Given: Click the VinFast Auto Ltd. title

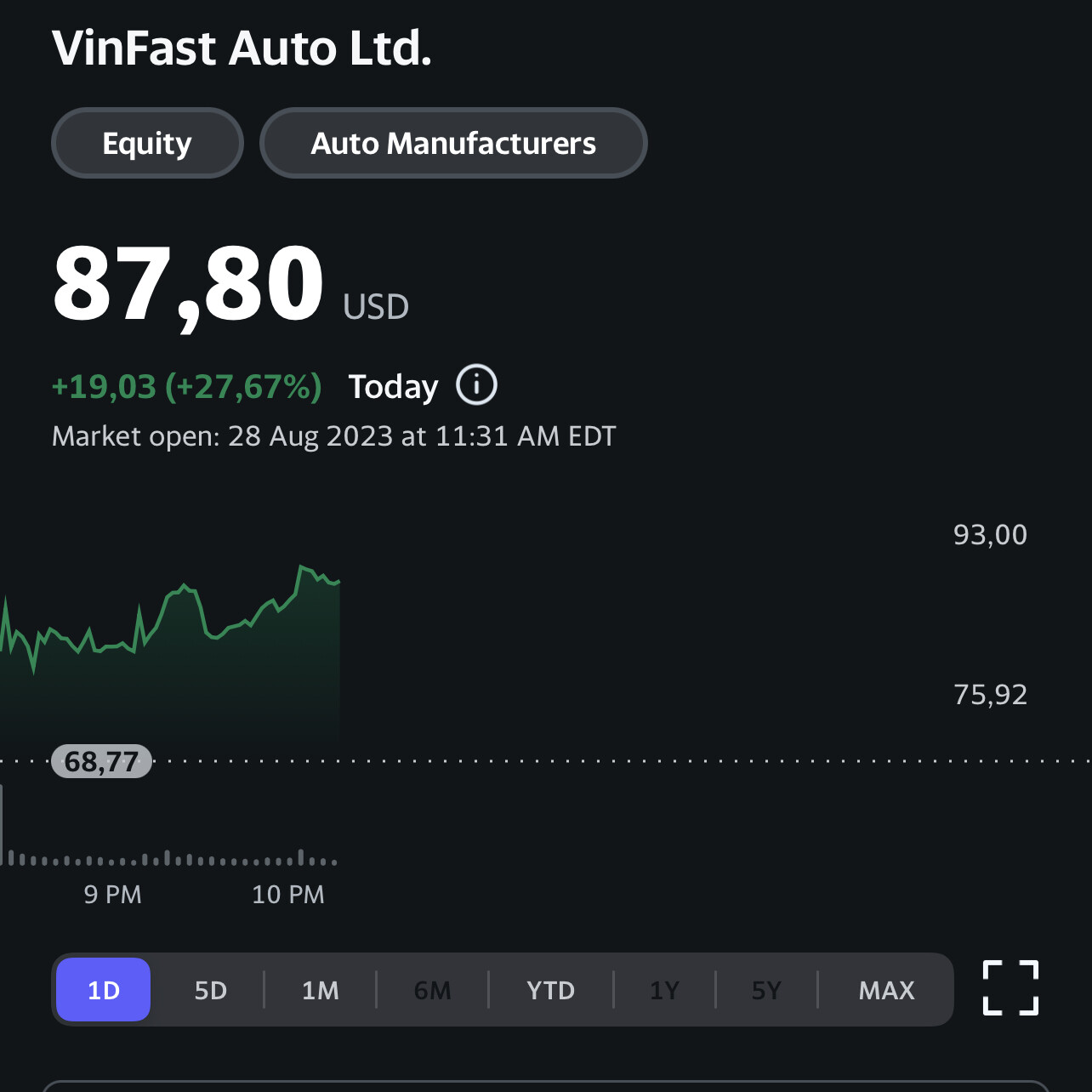Looking at the screenshot, I should [x=242, y=48].
